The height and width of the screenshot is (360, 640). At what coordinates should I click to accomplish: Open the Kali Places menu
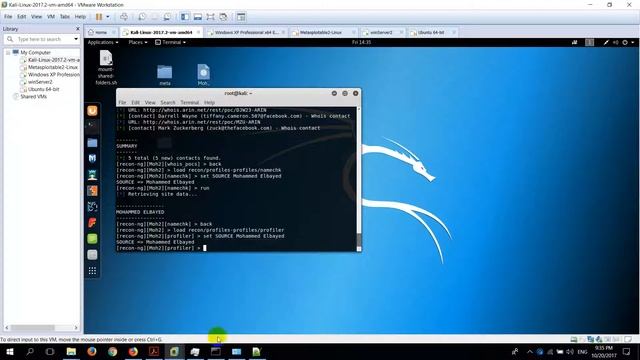tap(138, 42)
